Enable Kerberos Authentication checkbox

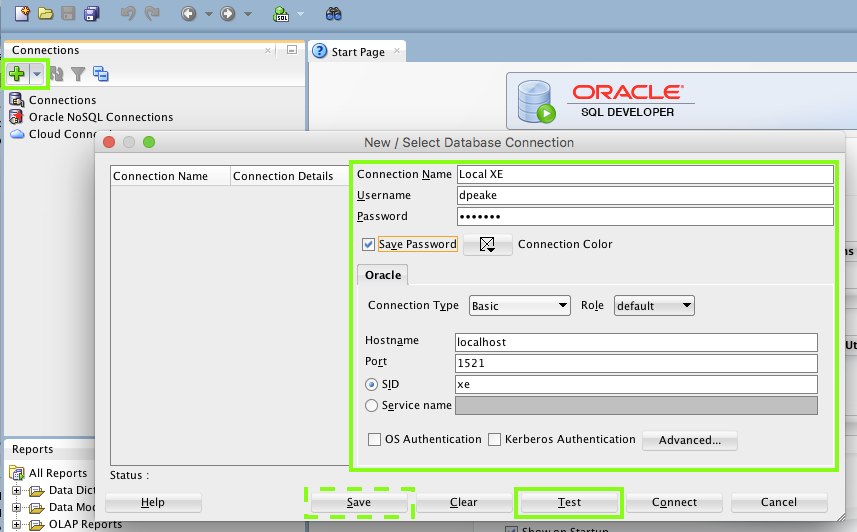click(x=495, y=440)
